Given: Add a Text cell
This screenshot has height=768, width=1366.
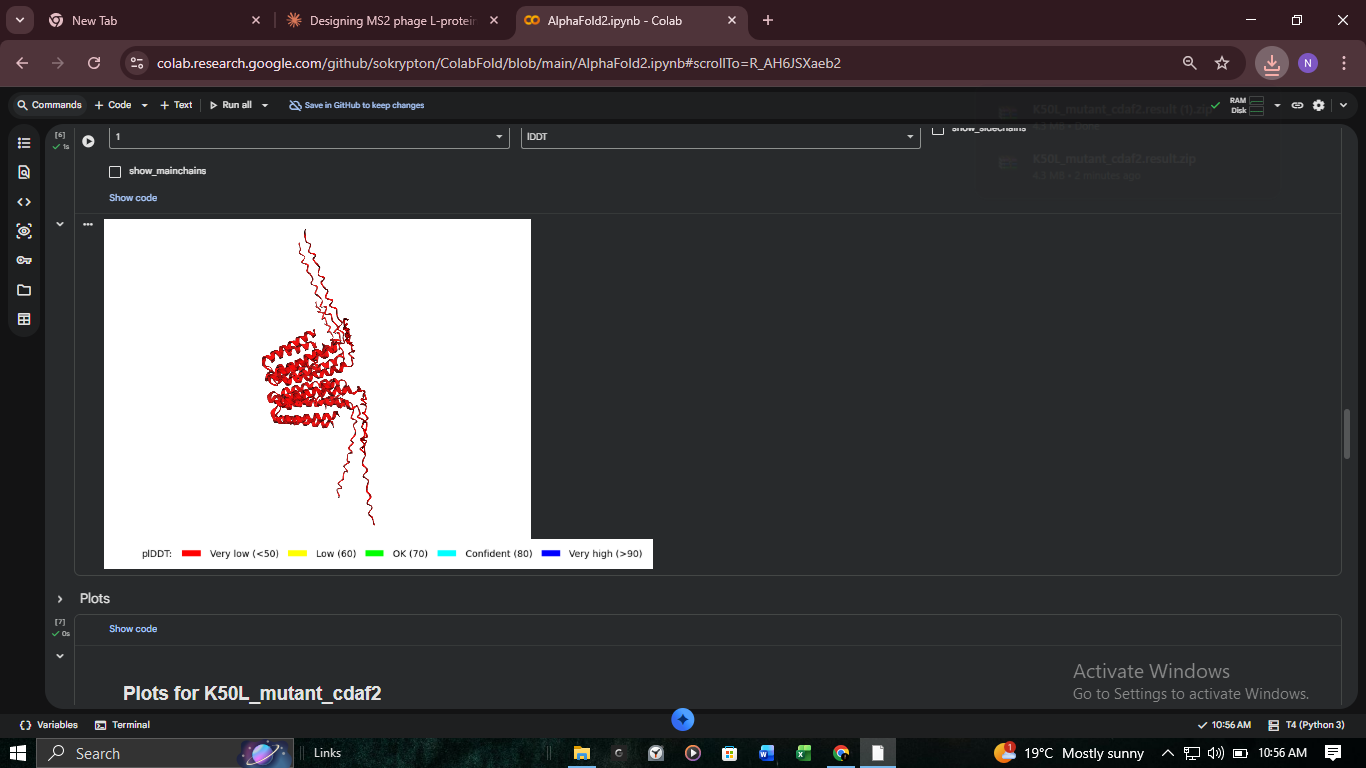Looking at the screenshot, I should click(x=177, y=105).
